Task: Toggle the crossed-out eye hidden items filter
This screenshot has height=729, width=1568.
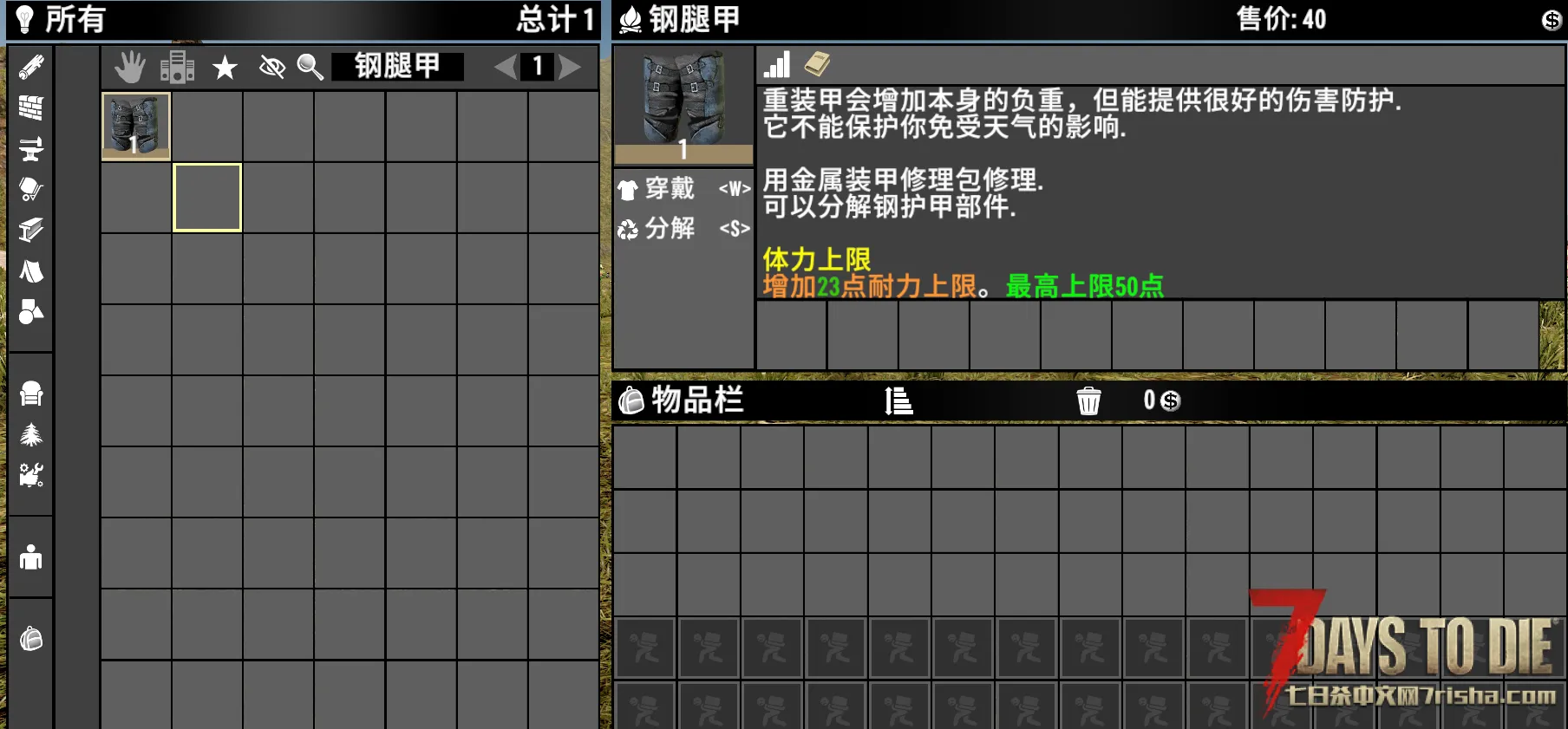Action: coord(272,67)
